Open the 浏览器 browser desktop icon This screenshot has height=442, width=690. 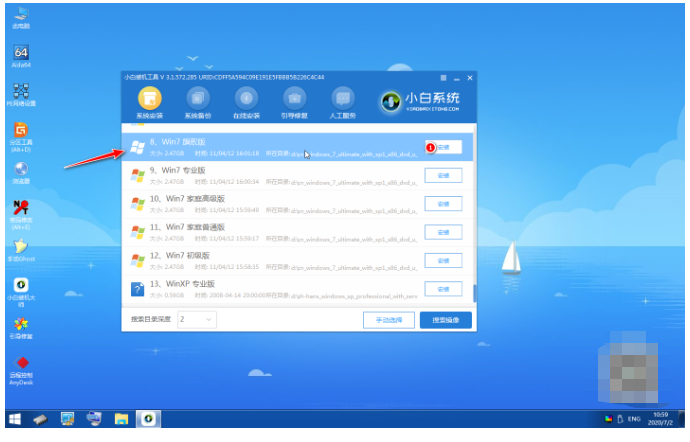tap(21, 173)
